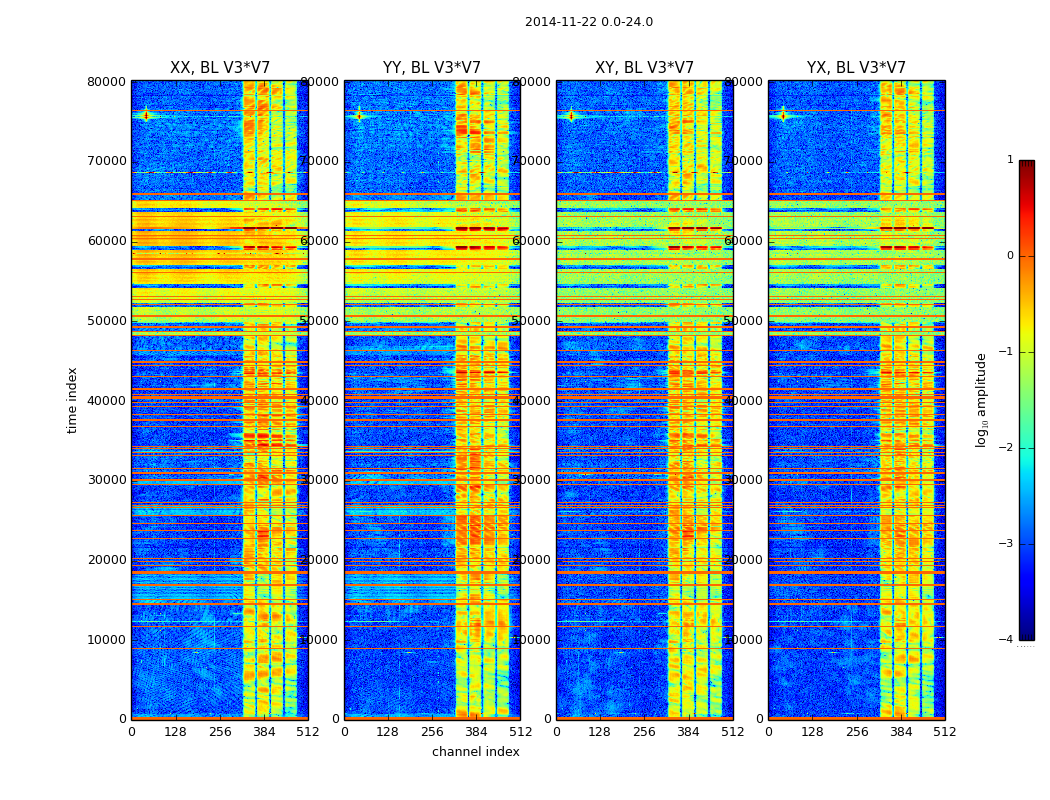Click YX panel x-tick "256"

click(856, 732)
